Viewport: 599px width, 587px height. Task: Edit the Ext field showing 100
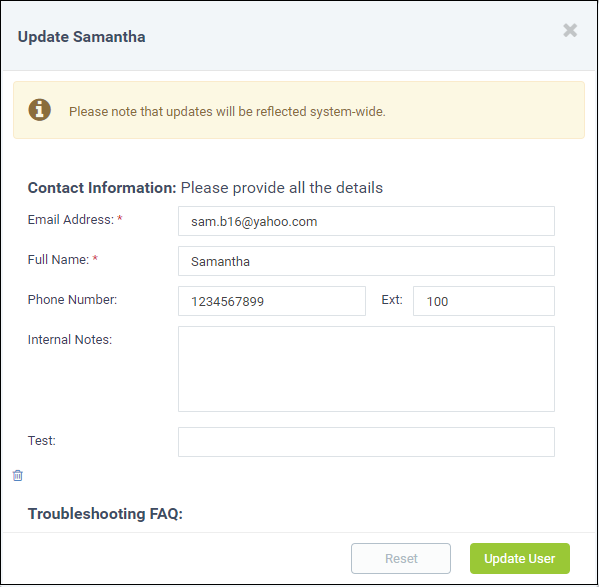pyautogui.click(x=484, y=301)
